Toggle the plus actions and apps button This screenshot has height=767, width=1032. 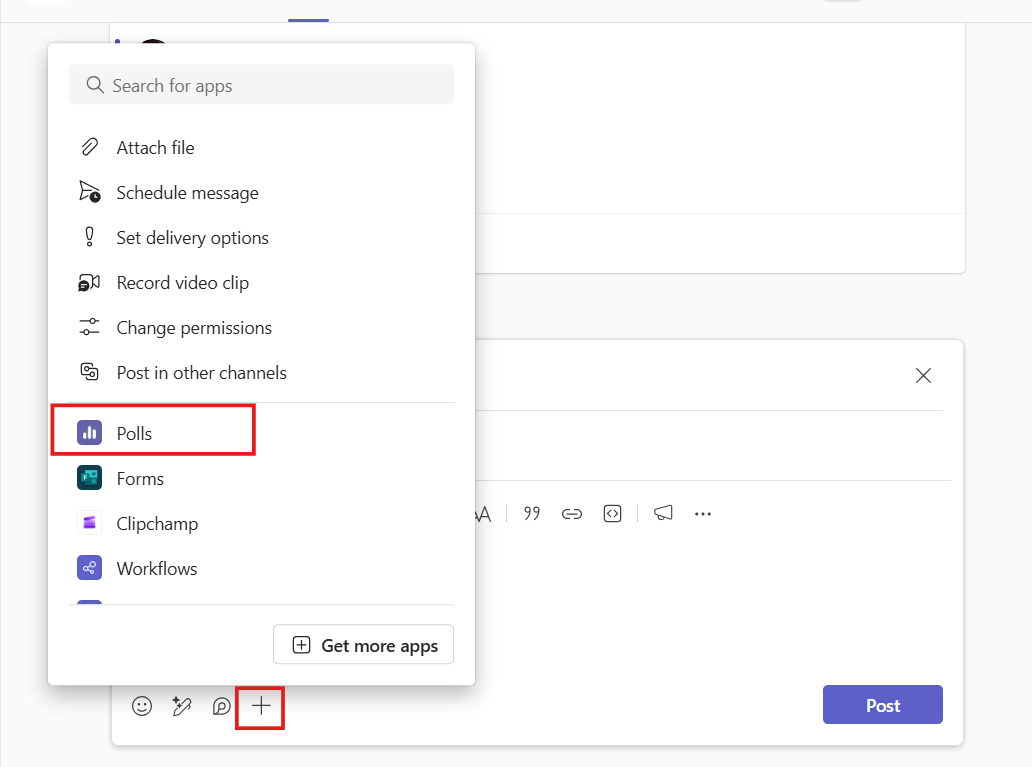click(x=261, y=706)
